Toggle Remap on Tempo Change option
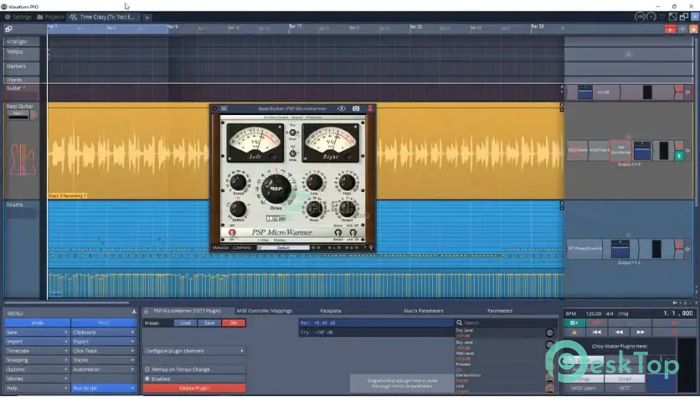 pos(147,370)
